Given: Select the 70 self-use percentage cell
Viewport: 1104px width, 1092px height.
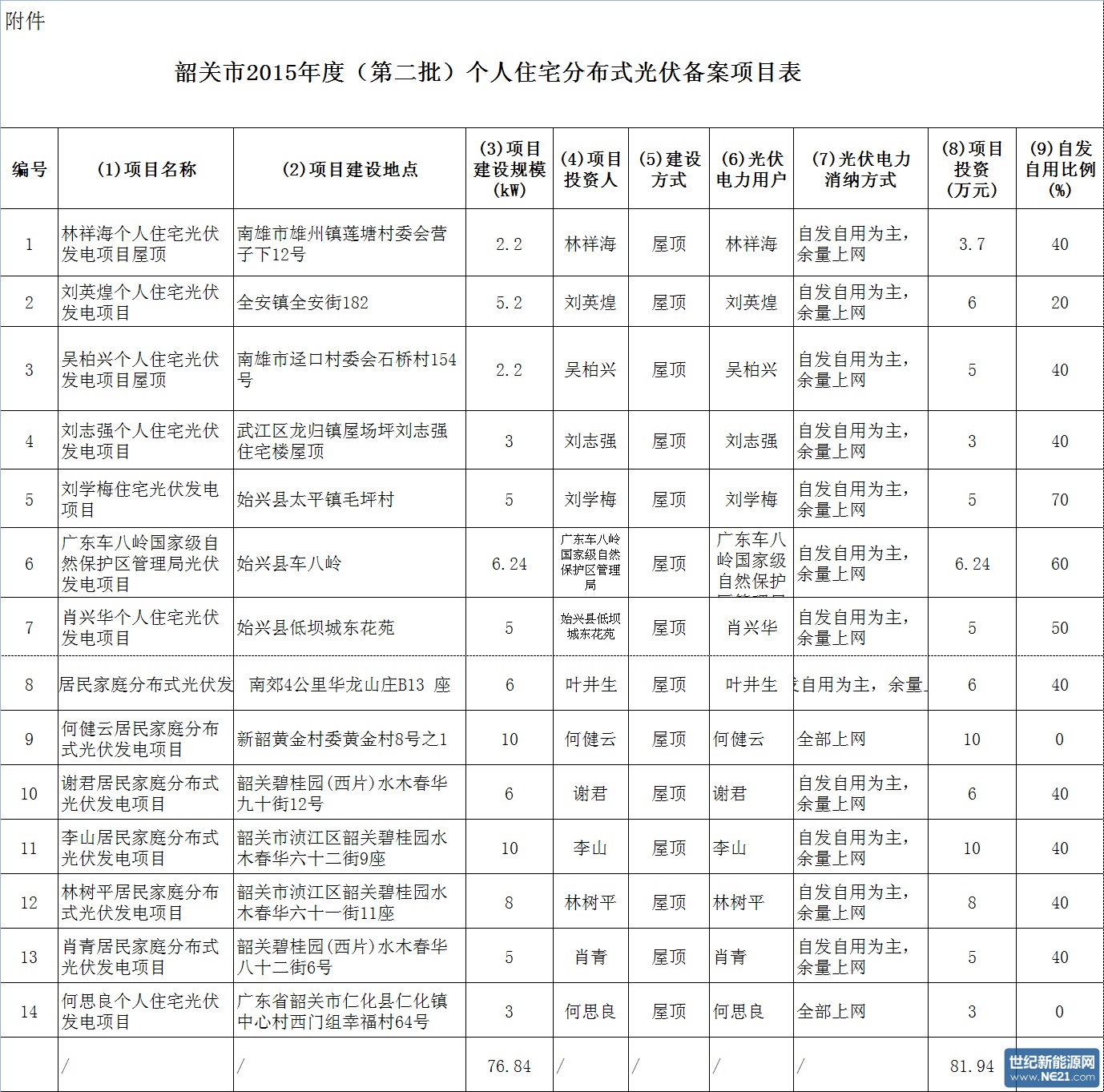Looking at the screenshot, I should [1059, 499].
